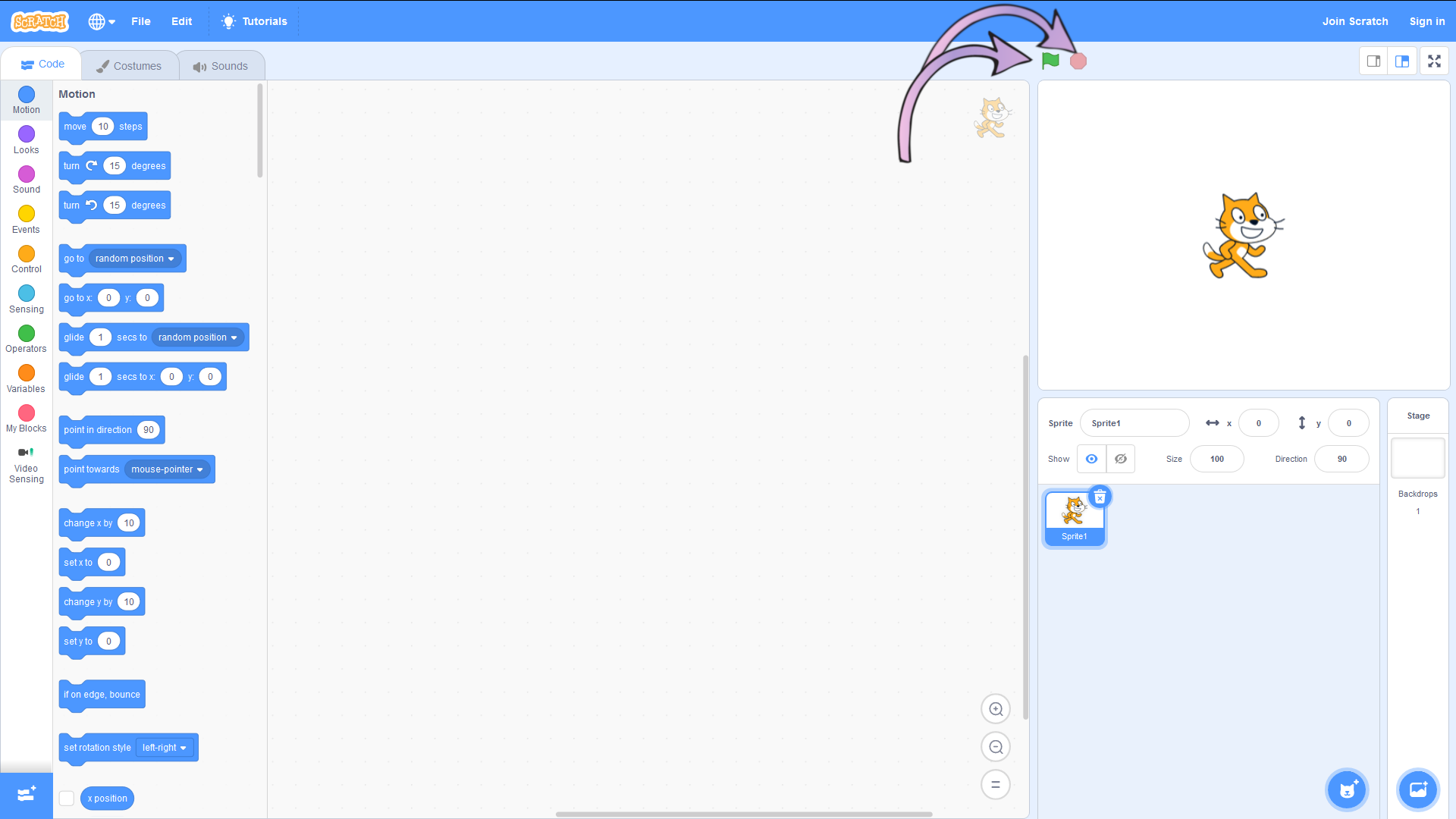This screenshot has width=1456, height=819.
Task: Delete Sprite1 using trash icon
Action: [x=1100, y=497]
